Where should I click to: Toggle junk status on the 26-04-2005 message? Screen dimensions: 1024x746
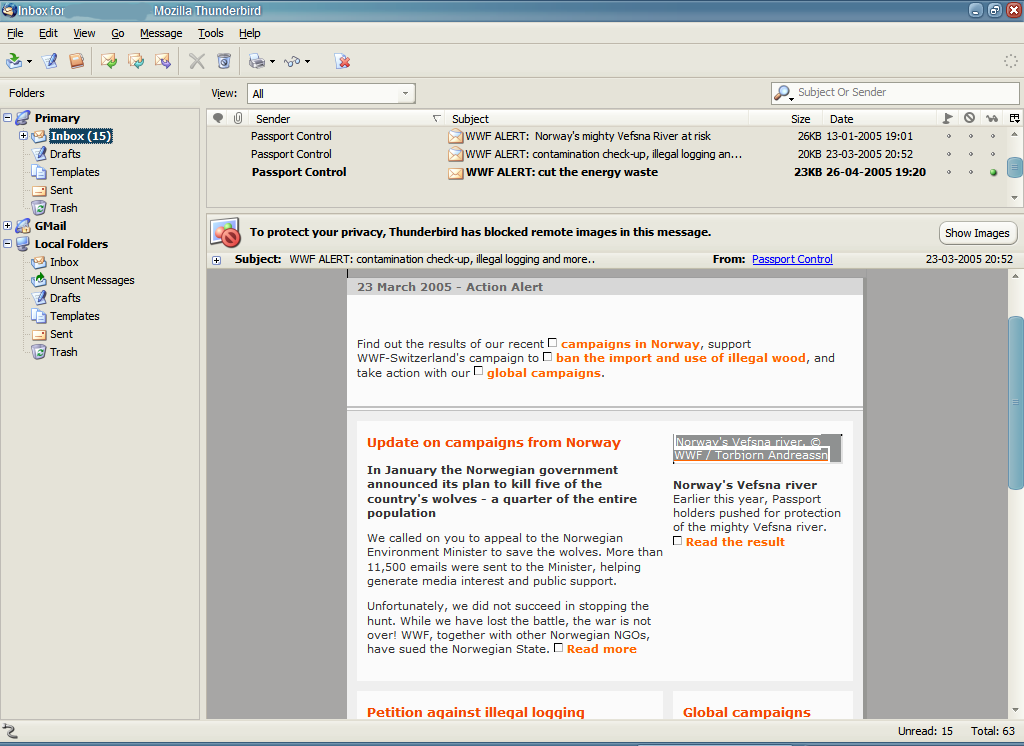point(971,172)
